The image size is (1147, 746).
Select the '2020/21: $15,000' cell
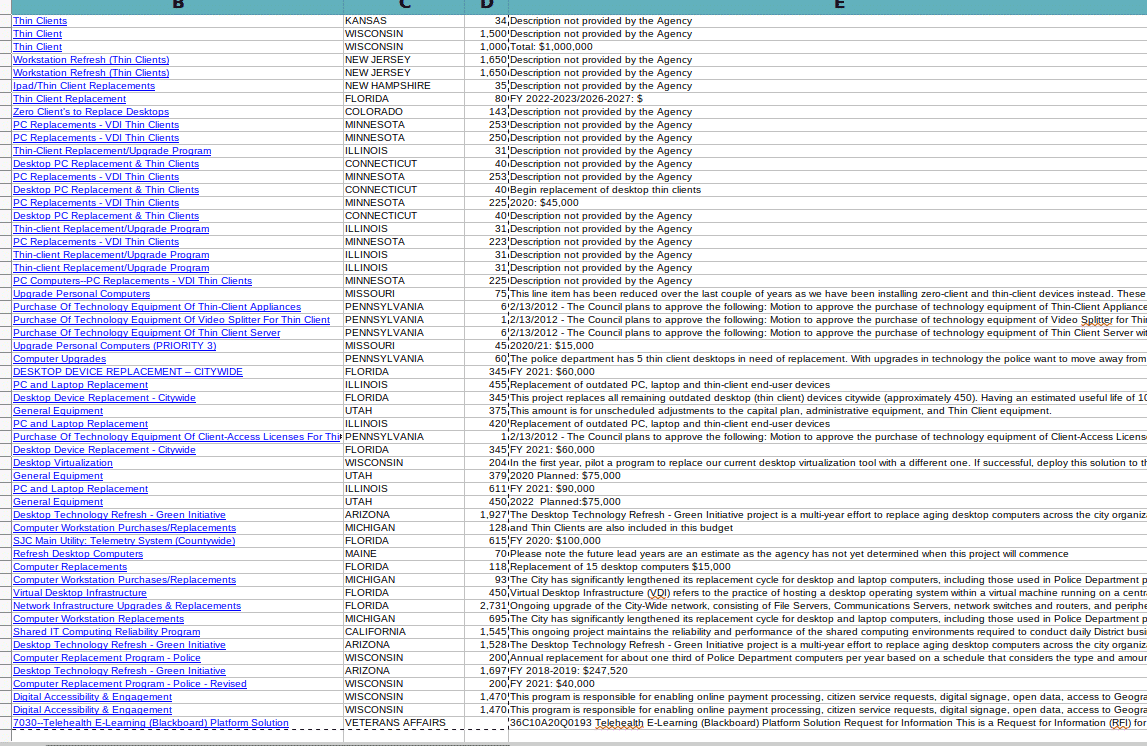point(827,346)
